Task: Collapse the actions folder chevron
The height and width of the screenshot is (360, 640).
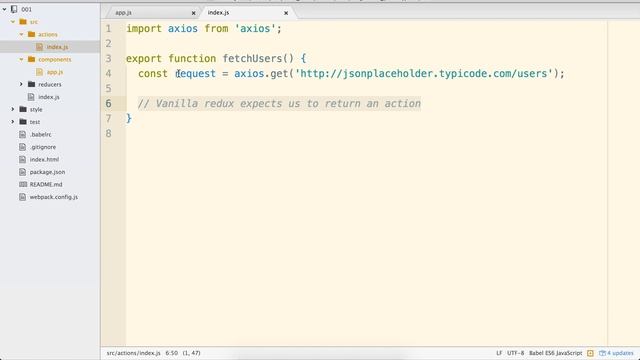Action: point(21,34)
